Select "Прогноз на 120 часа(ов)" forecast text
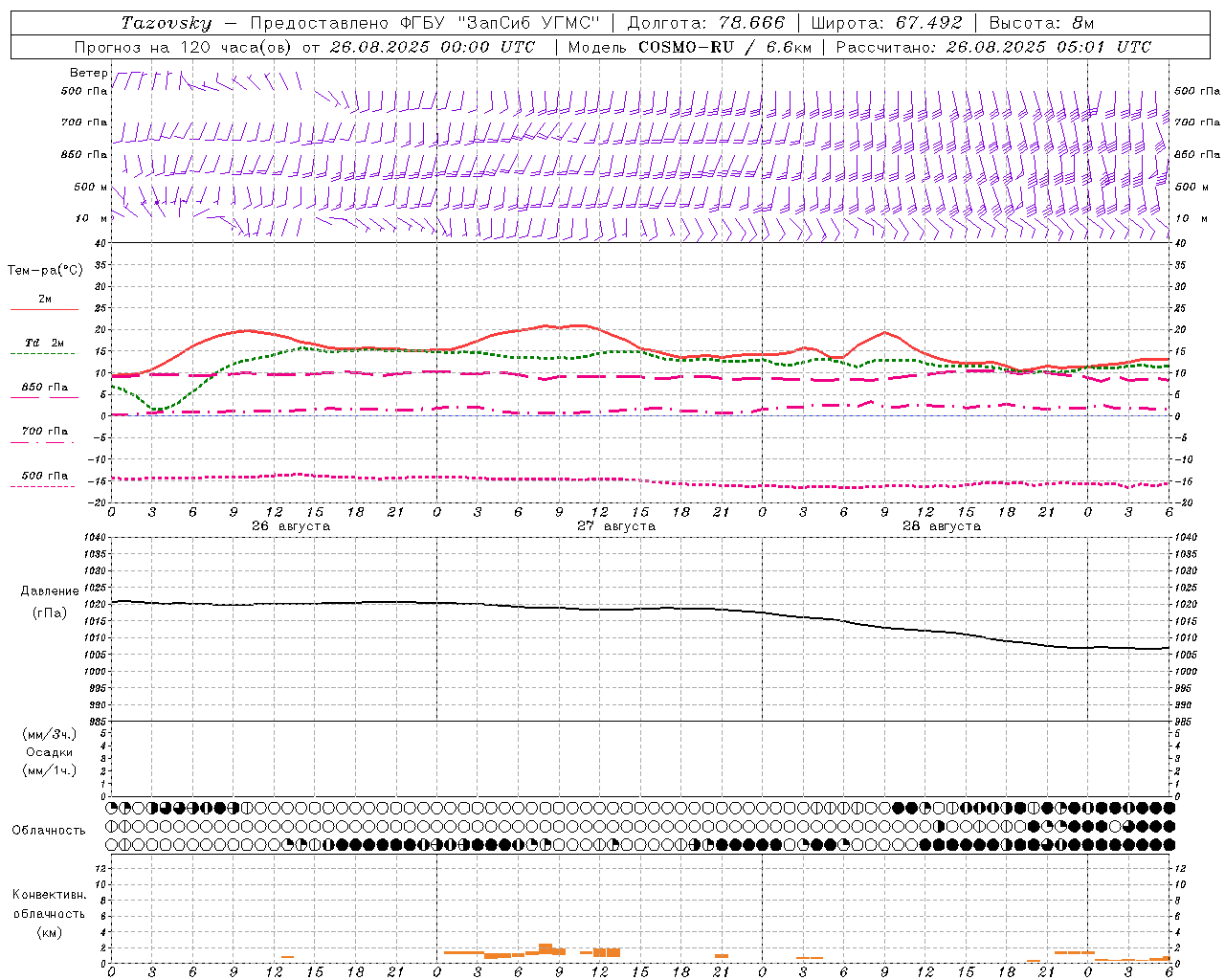Image resolution: width=1225 pixels, height=980 pixels. (185, 47)
